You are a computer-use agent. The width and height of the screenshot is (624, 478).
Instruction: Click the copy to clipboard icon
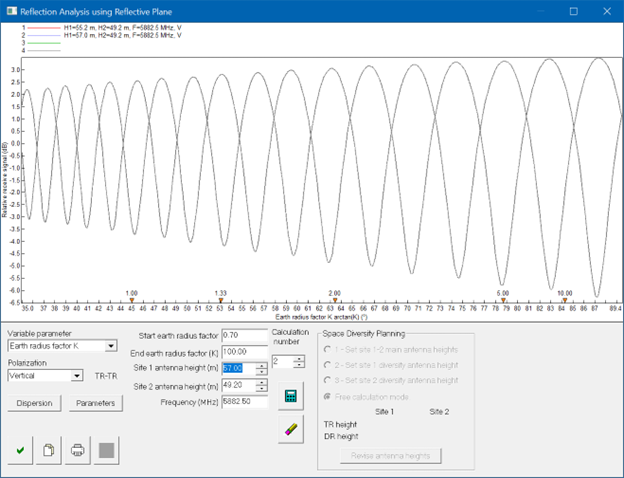pos(49,451)
